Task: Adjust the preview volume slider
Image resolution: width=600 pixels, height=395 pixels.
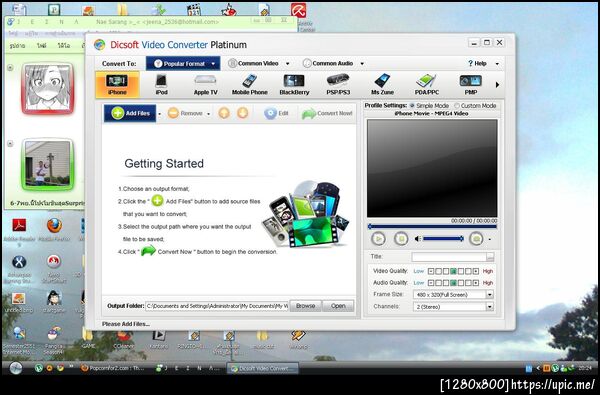Action: 443,239
